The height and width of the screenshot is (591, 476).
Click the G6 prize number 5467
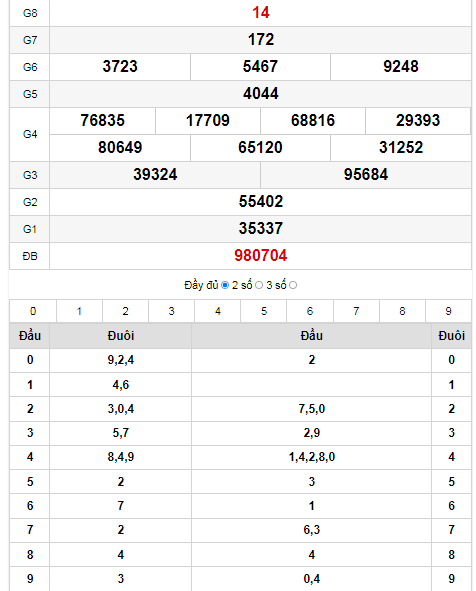point(260,66)
